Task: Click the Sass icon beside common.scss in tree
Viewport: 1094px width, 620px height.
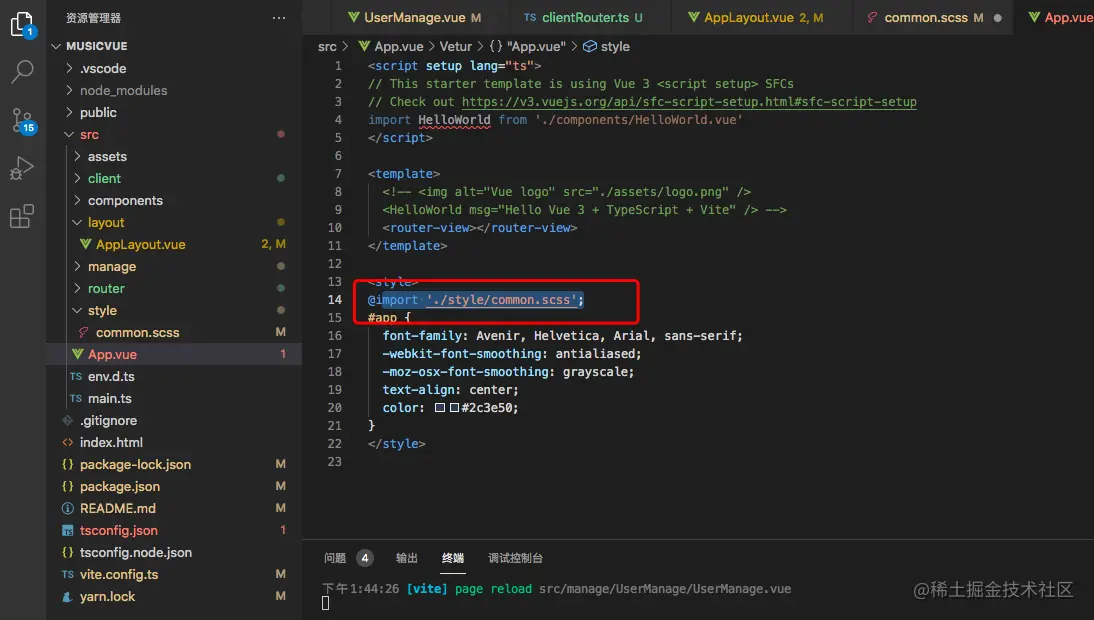Action: tap(84, 332)
